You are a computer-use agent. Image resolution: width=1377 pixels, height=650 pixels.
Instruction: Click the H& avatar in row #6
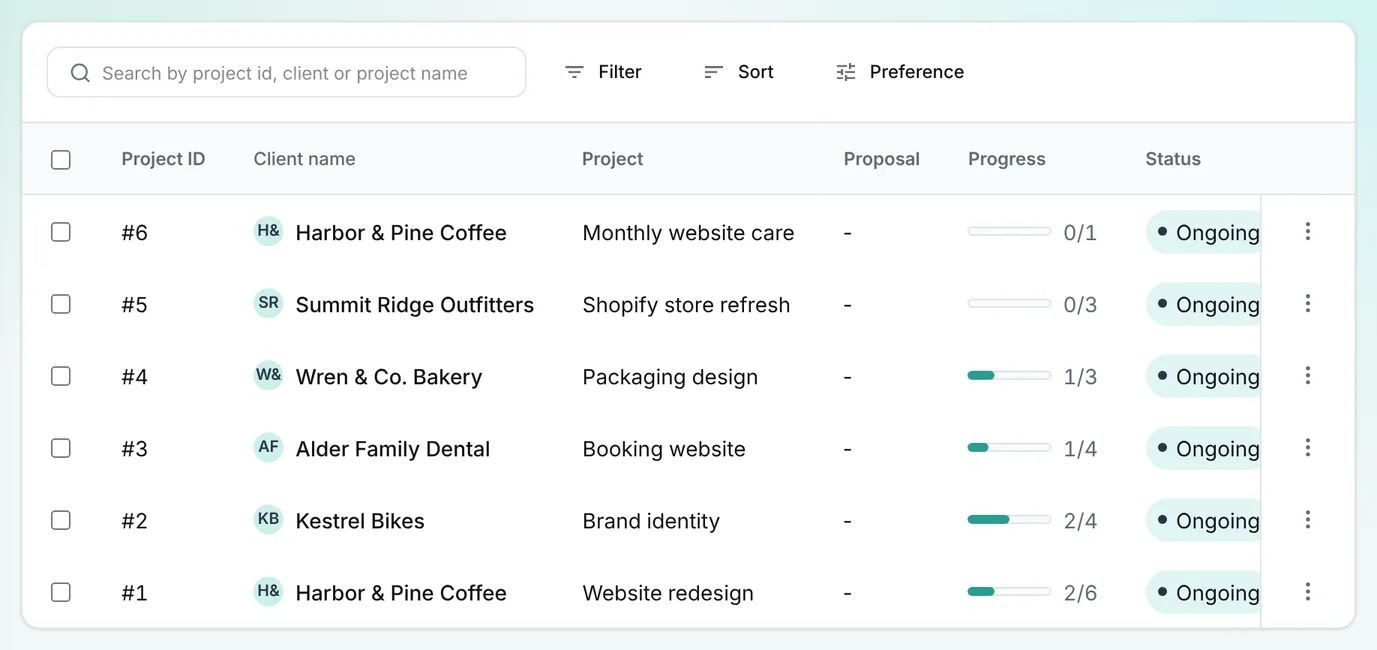pos(268,231)
